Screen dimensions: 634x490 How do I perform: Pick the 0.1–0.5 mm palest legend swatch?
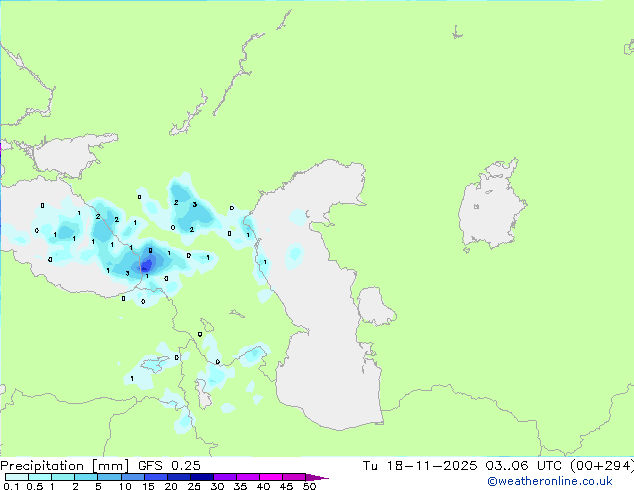click(x=17, y=477)
